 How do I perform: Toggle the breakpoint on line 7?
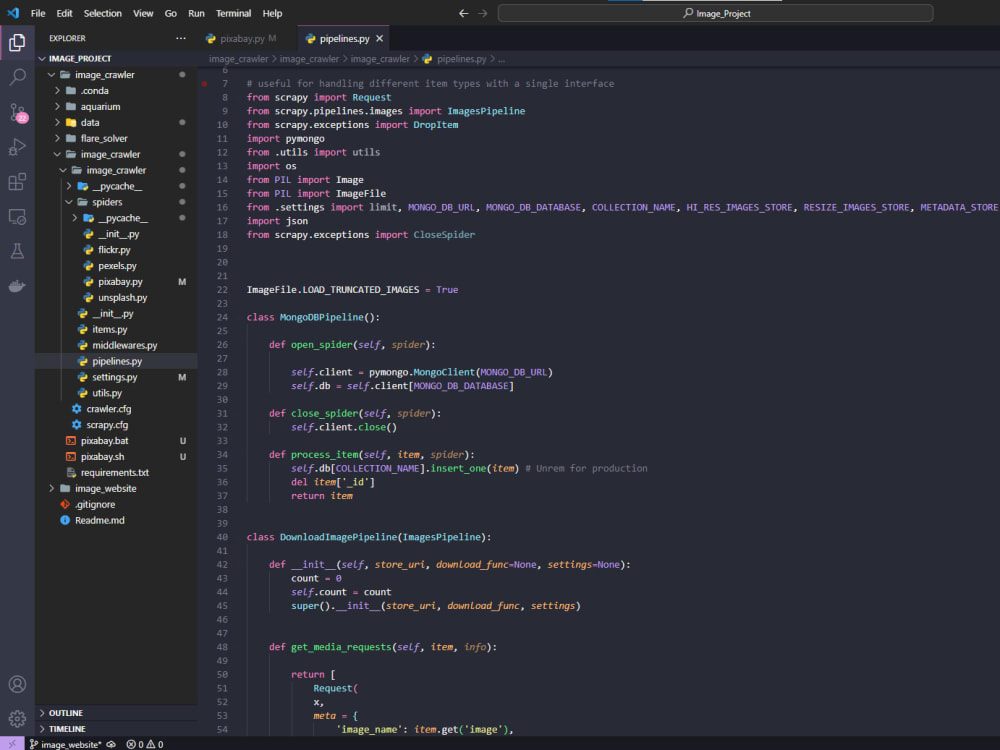tap(205, 84)
